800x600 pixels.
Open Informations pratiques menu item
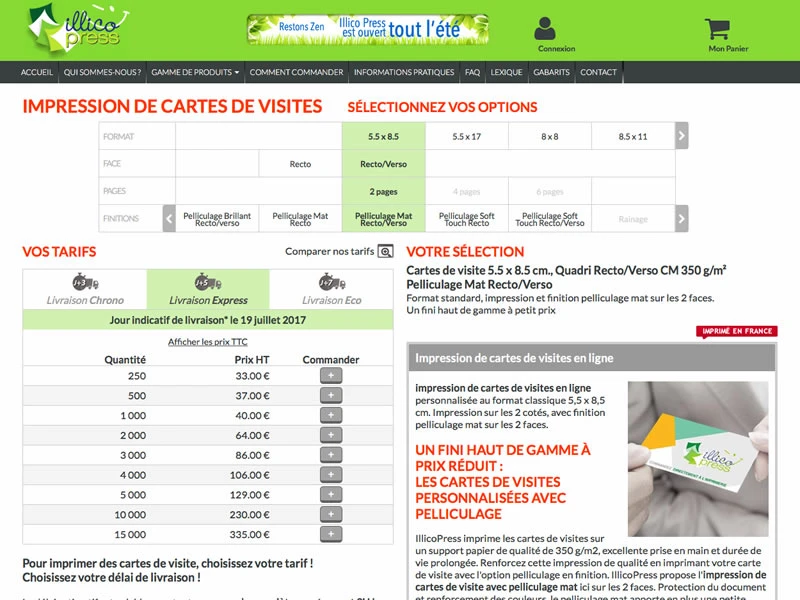404,72
